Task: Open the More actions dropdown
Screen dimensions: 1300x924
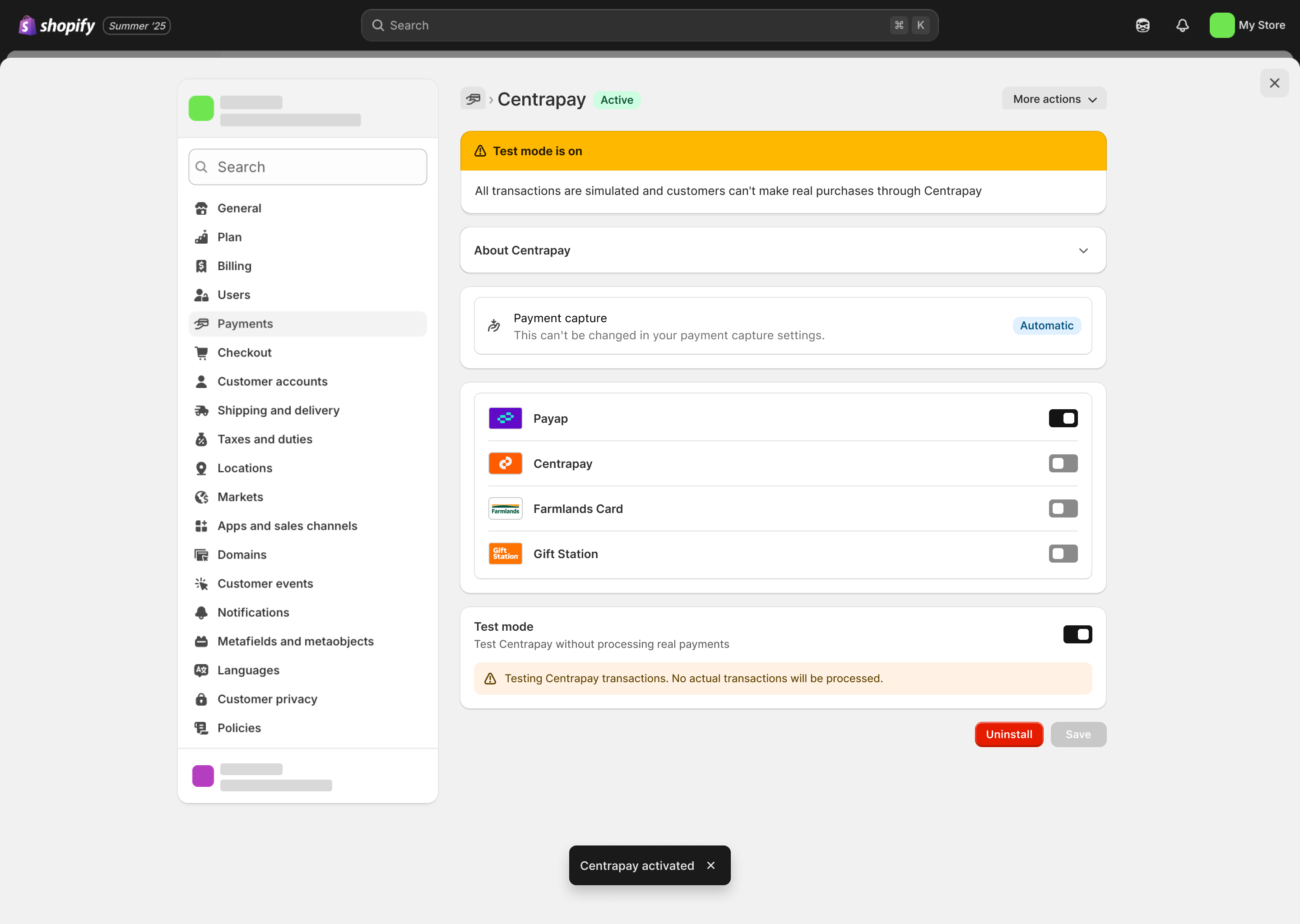Action: pos(1054,99)
